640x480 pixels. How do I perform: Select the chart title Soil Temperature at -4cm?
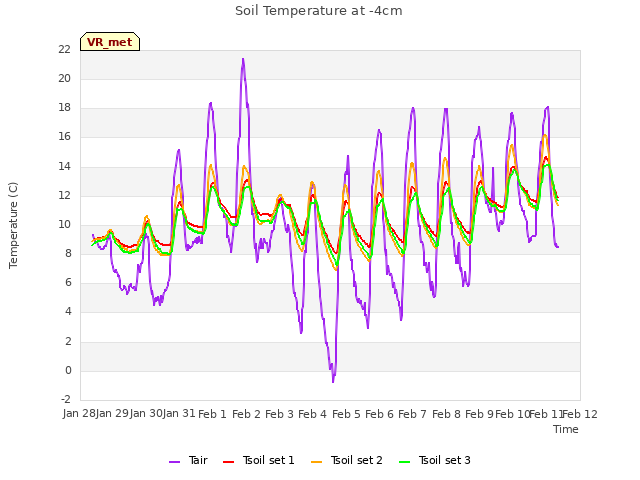point(319,11)
